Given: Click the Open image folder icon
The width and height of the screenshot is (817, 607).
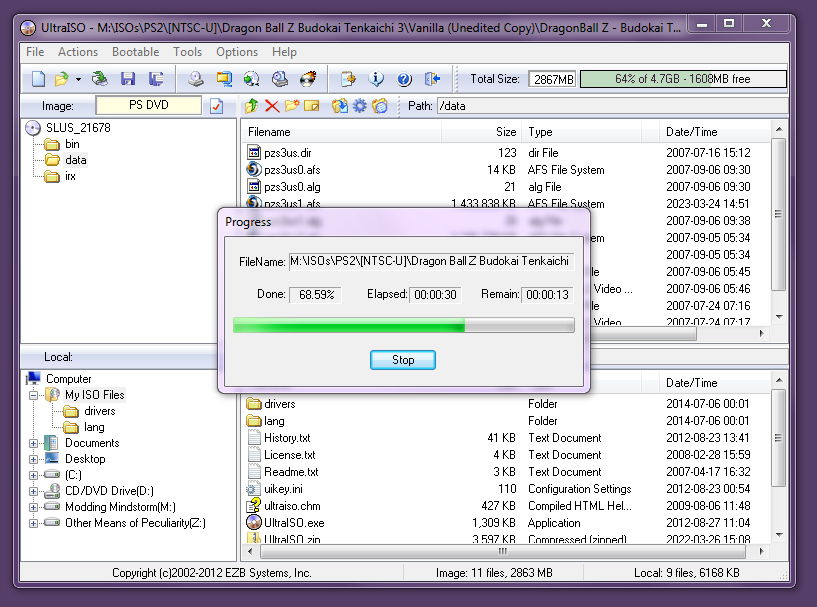Looking at the screenshot, I should (61, 79).
